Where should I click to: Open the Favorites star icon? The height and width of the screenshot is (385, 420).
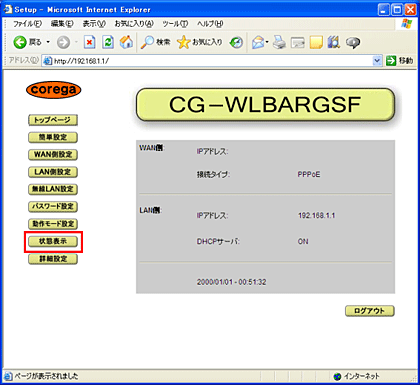click(x=183, y=42)
